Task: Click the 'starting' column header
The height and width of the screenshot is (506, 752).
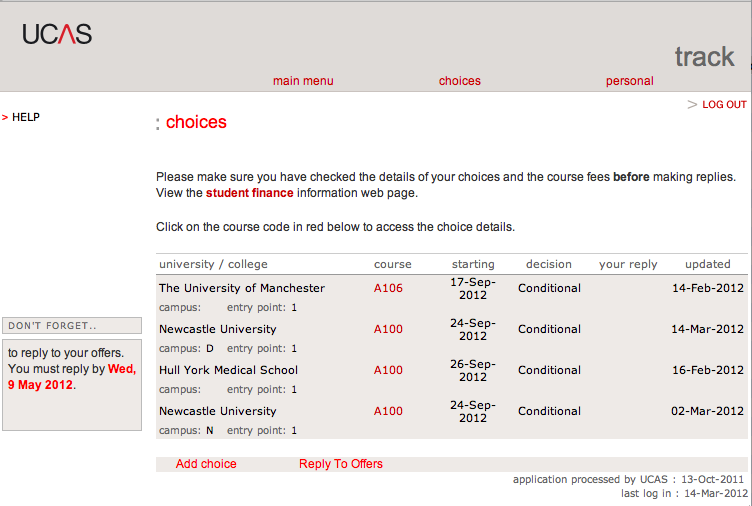Action: (x=473, y=264)
